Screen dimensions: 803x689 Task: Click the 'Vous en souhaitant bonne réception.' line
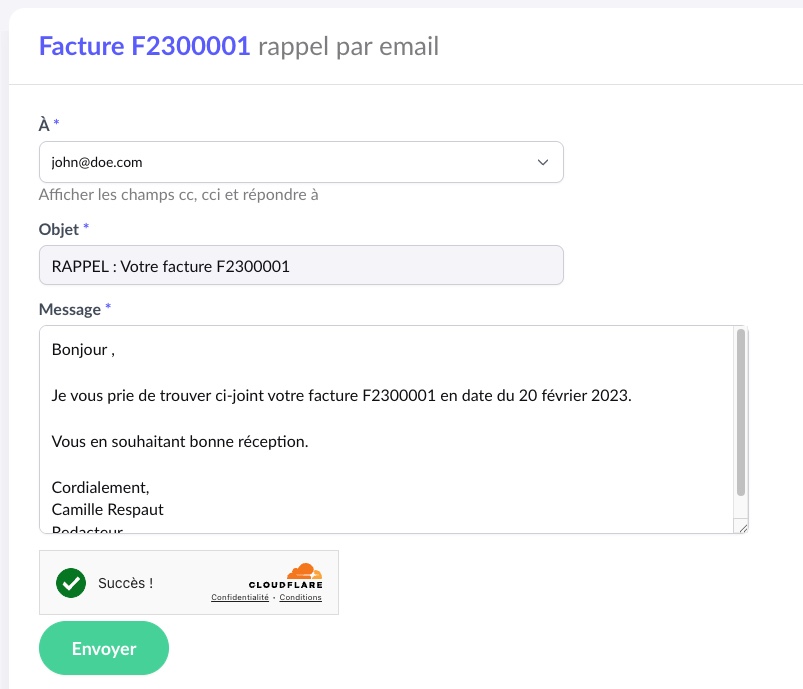click(x=180, y=442)
